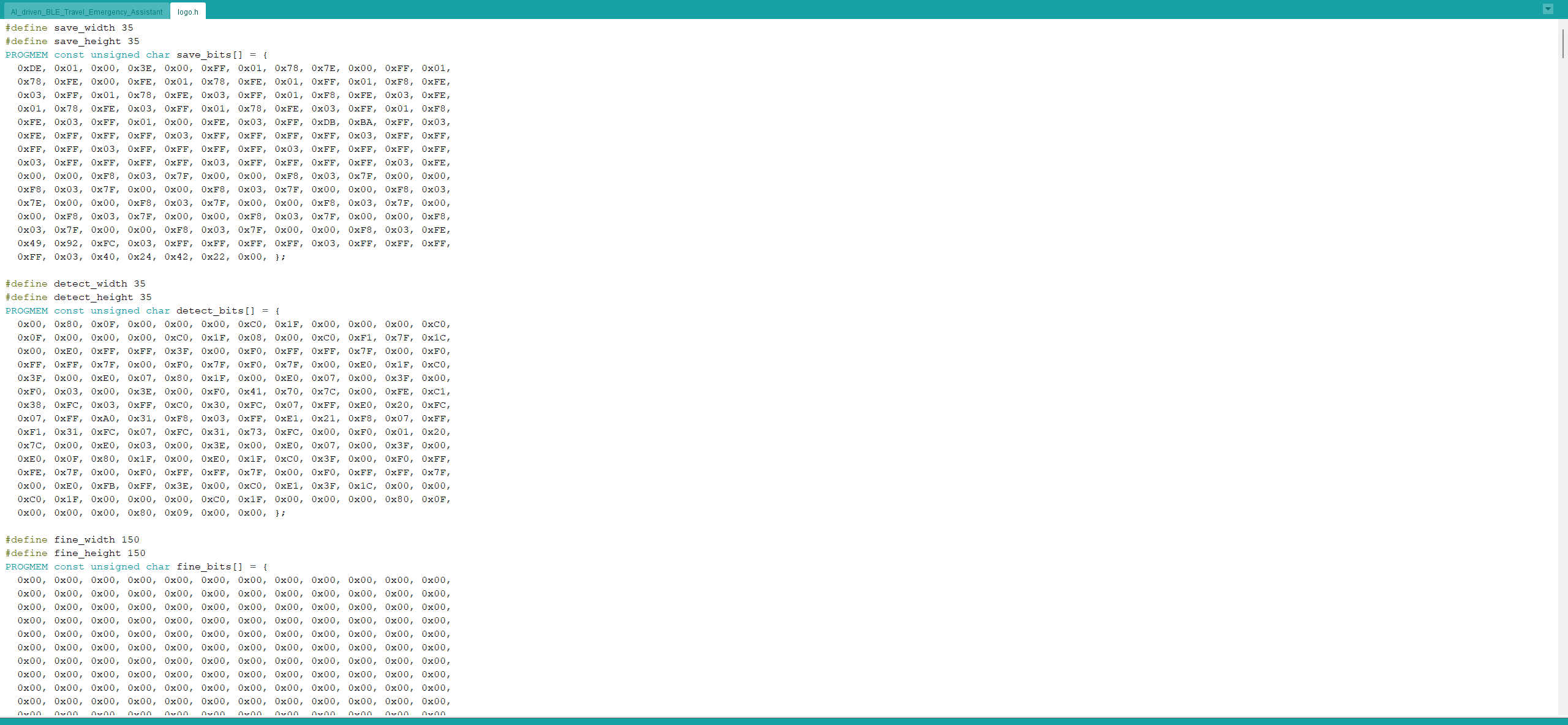1568x725 pixels.
Task: Click the detect_width identifier
Action: 90,284
